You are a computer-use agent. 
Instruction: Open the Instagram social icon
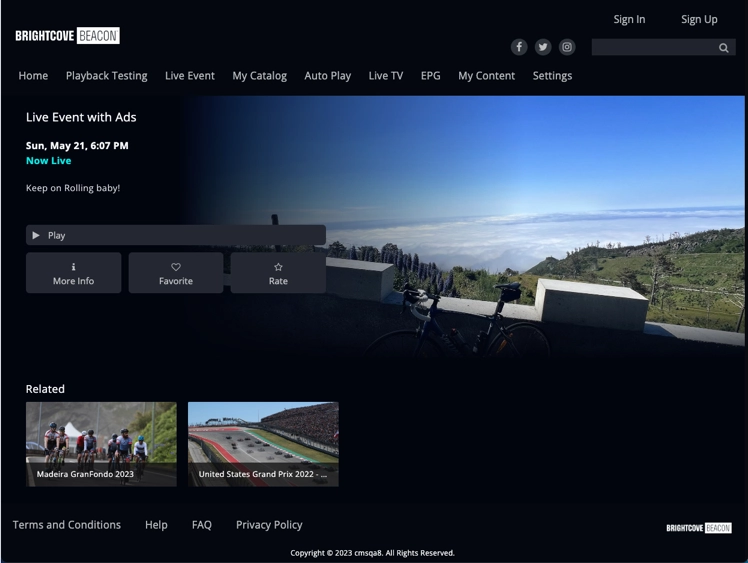(x=567, y=47)
